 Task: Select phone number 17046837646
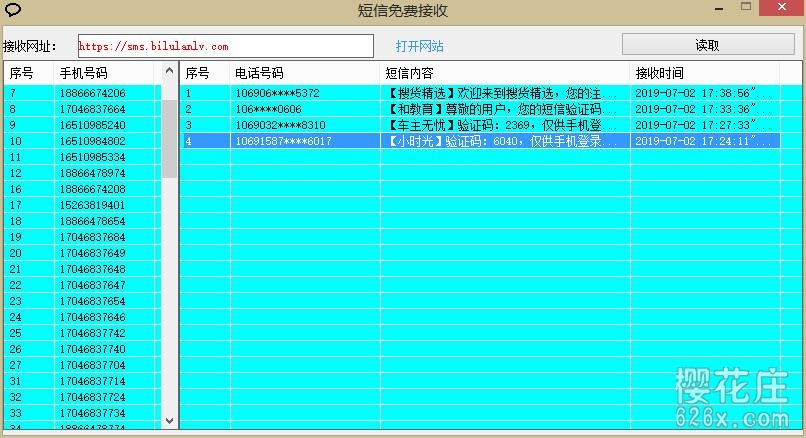[93, 317]
